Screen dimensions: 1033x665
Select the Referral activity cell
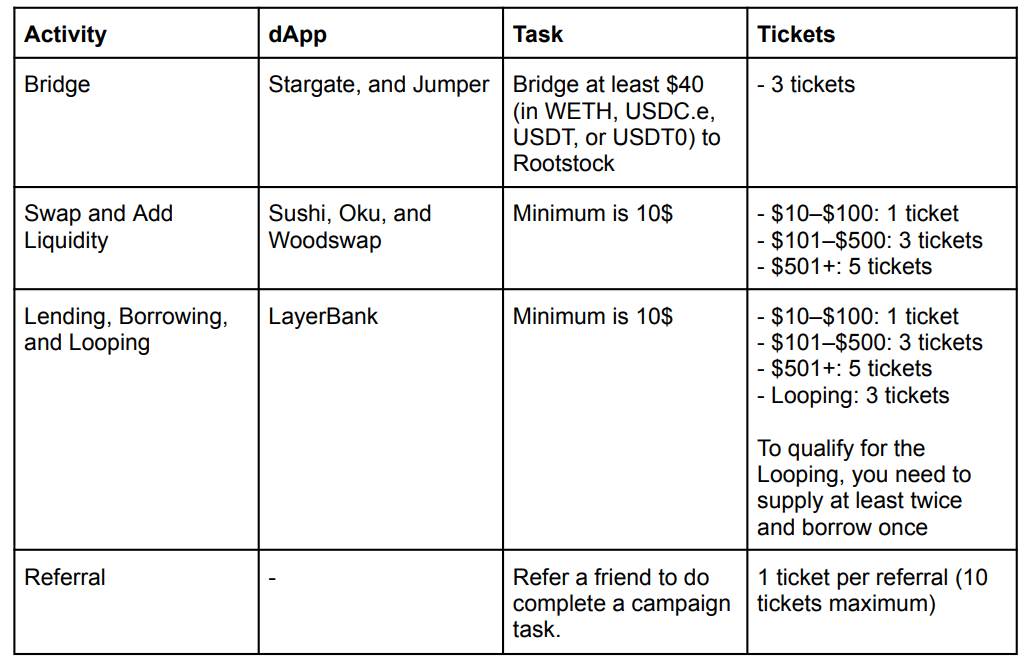136,602
